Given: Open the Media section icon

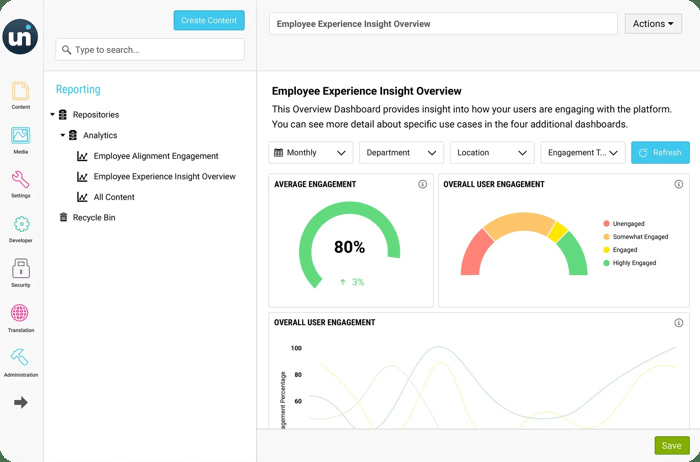Looking at the screenshot, I should [21, 136].
